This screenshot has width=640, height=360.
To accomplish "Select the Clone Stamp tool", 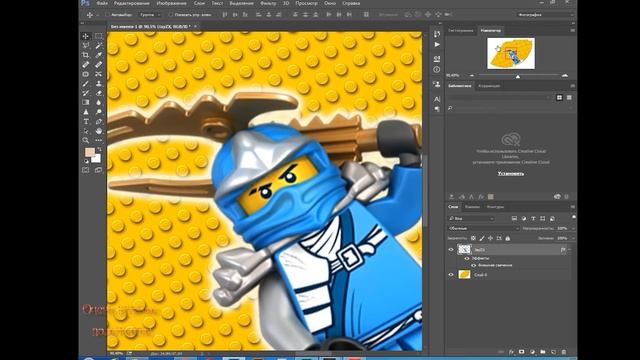I will pos(99,84).
